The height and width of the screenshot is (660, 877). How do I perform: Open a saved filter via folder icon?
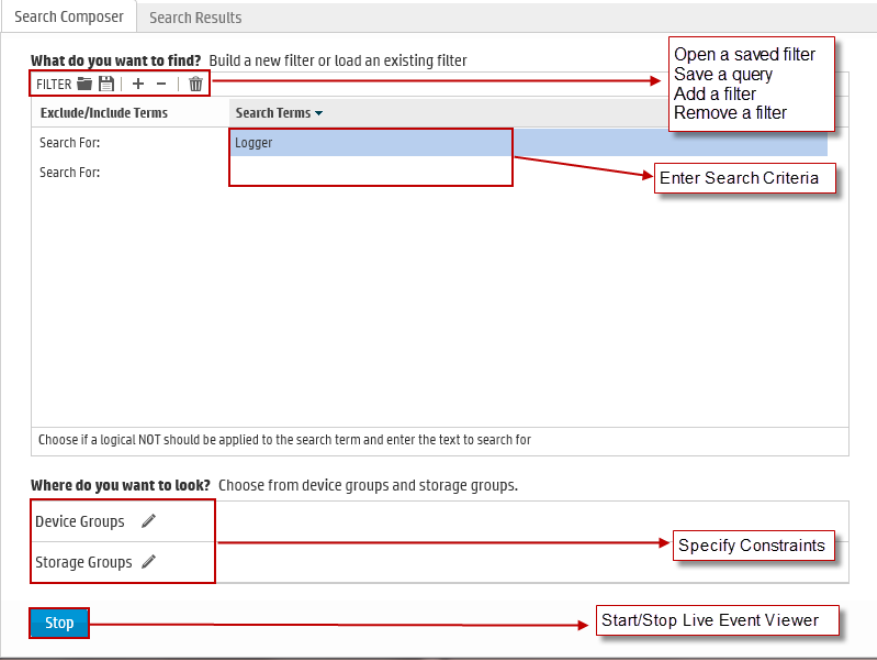tap(84, 84)
